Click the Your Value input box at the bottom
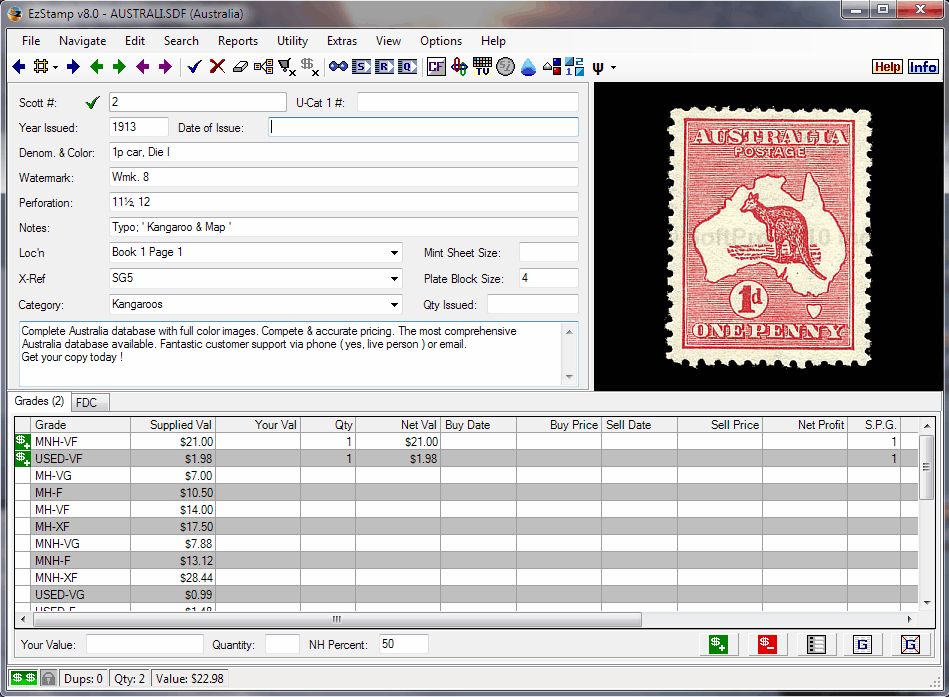 [x=145, y=644]
